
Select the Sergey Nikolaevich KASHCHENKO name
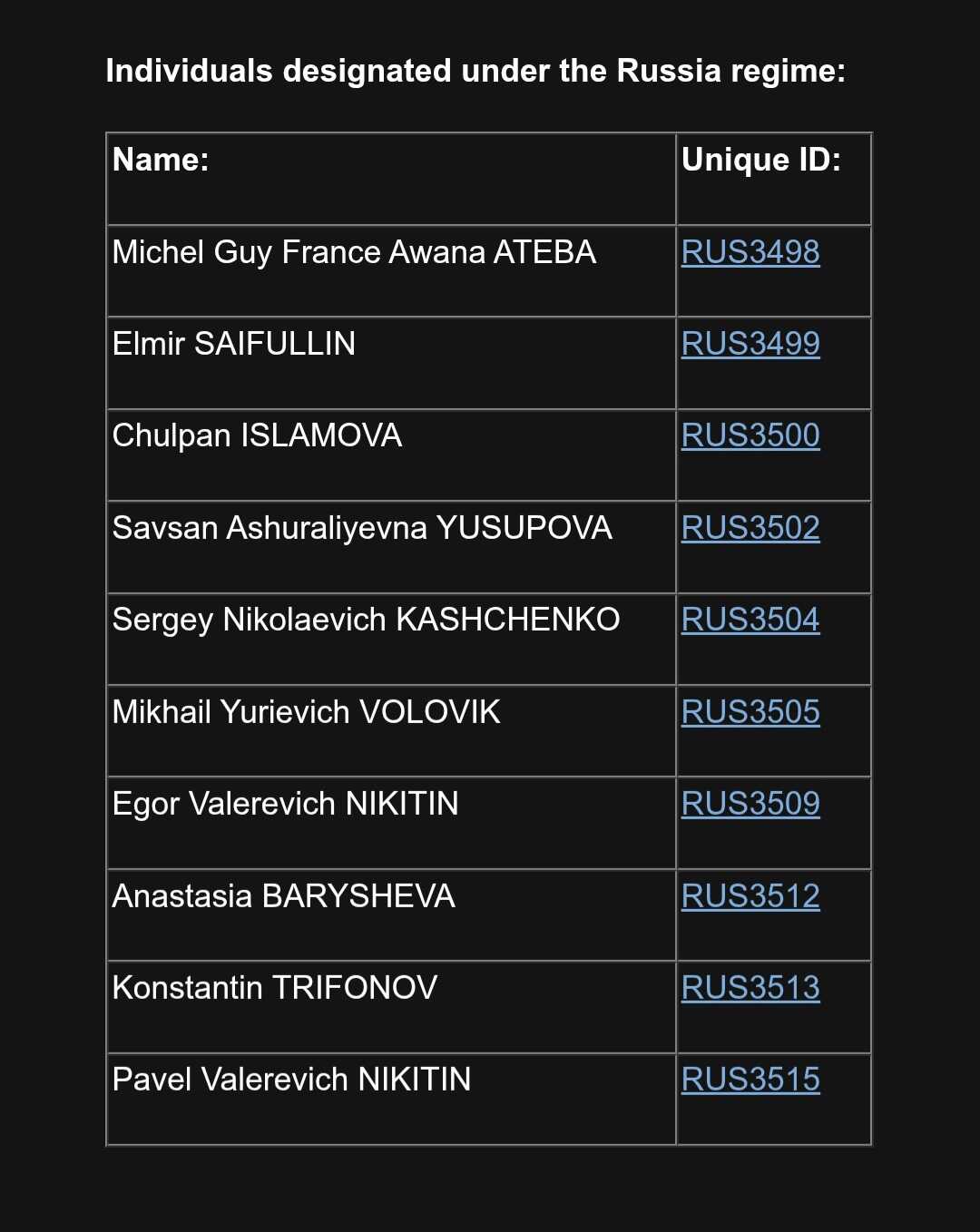(366, 620)
